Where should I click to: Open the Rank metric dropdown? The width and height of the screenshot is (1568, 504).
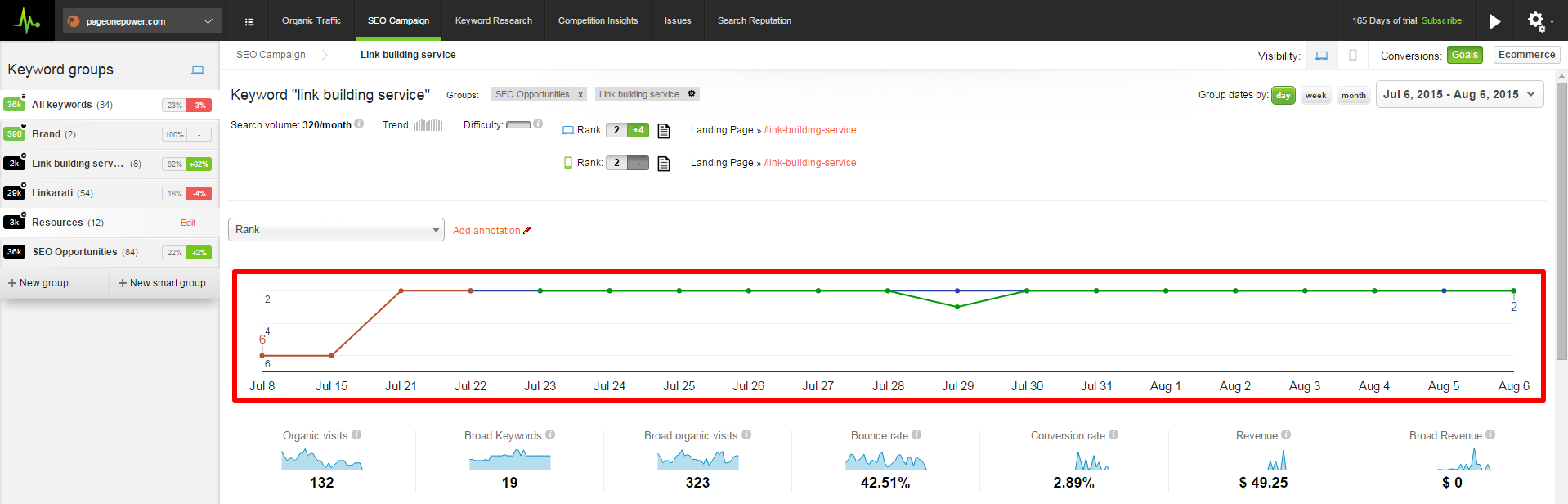pyautogui.click(x=336, y=230)
